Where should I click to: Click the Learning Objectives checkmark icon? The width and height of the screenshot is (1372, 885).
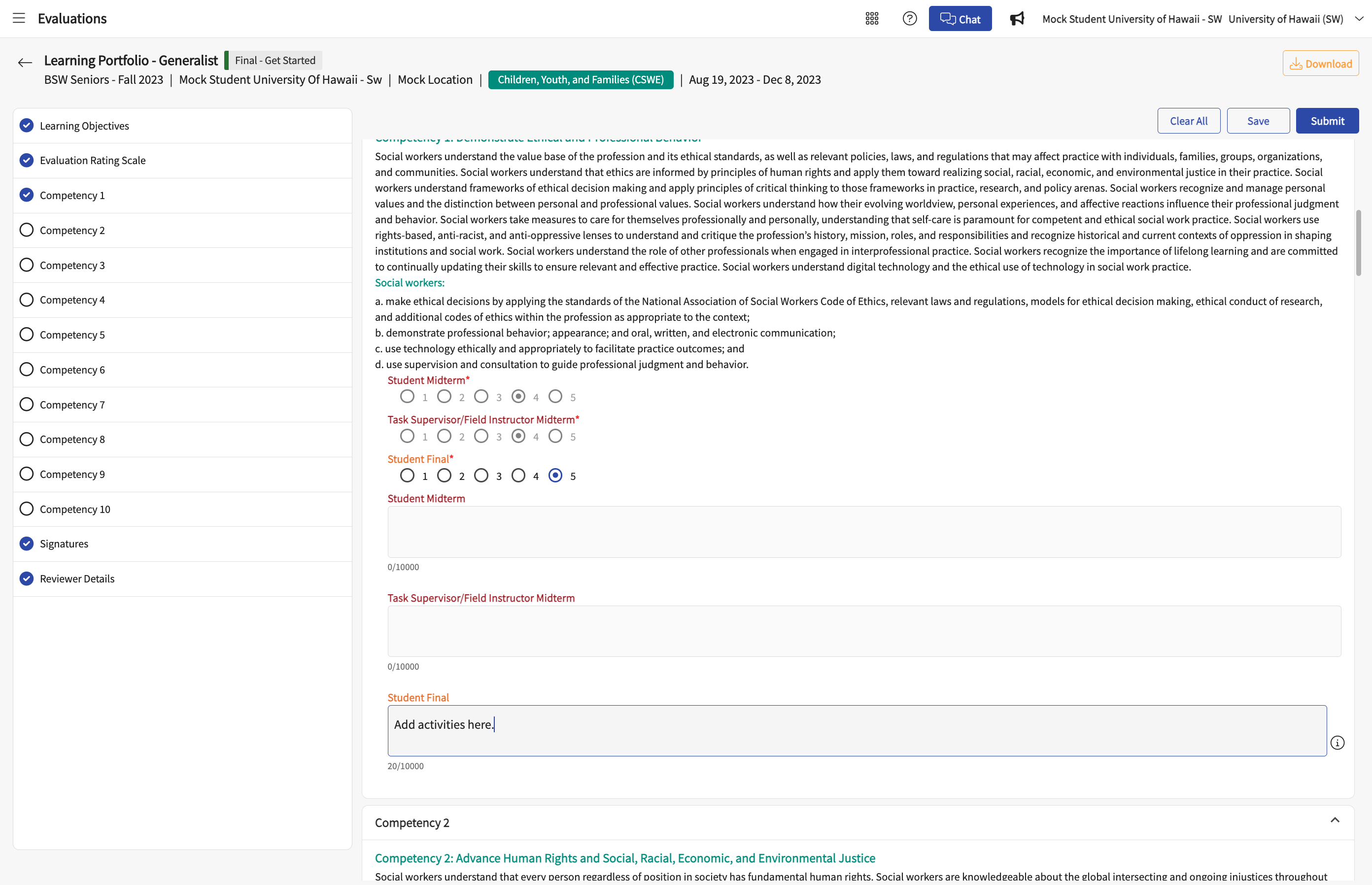[27, 125]
